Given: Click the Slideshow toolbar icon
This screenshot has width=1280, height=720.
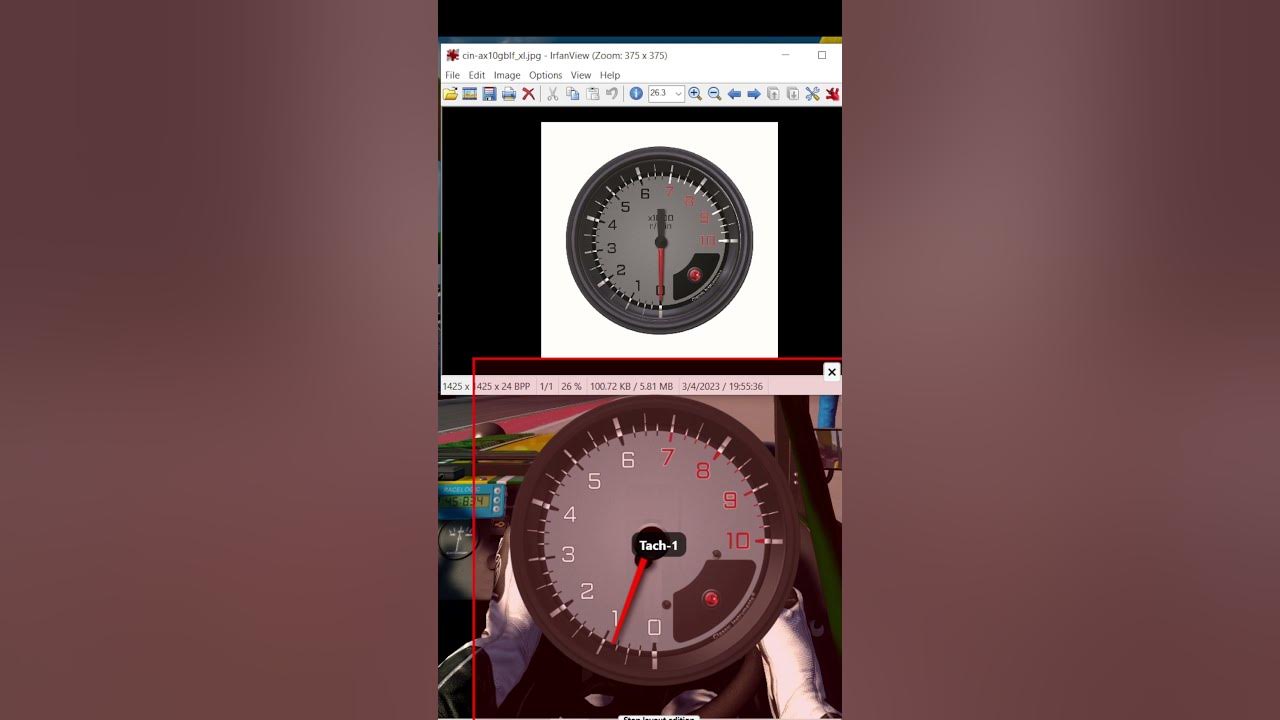Looking at the screenshot, I should 469,94.
